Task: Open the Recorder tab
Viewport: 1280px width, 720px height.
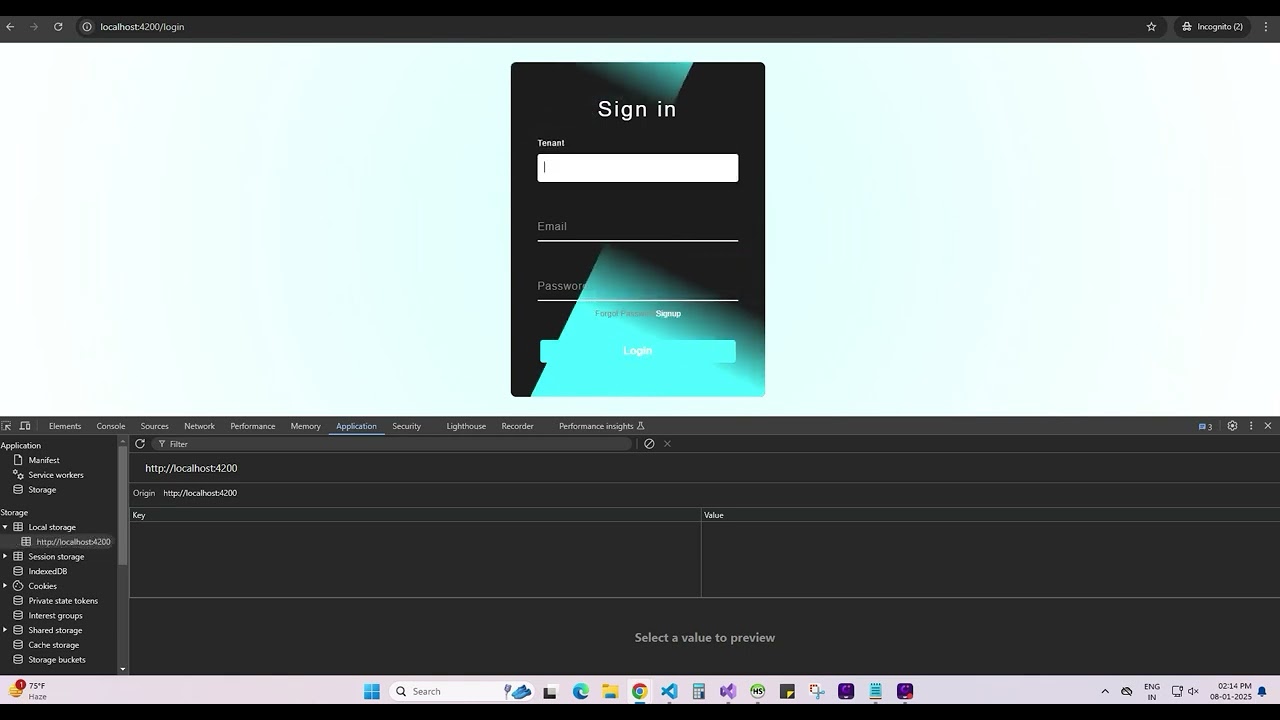Action: click(517, 426)
